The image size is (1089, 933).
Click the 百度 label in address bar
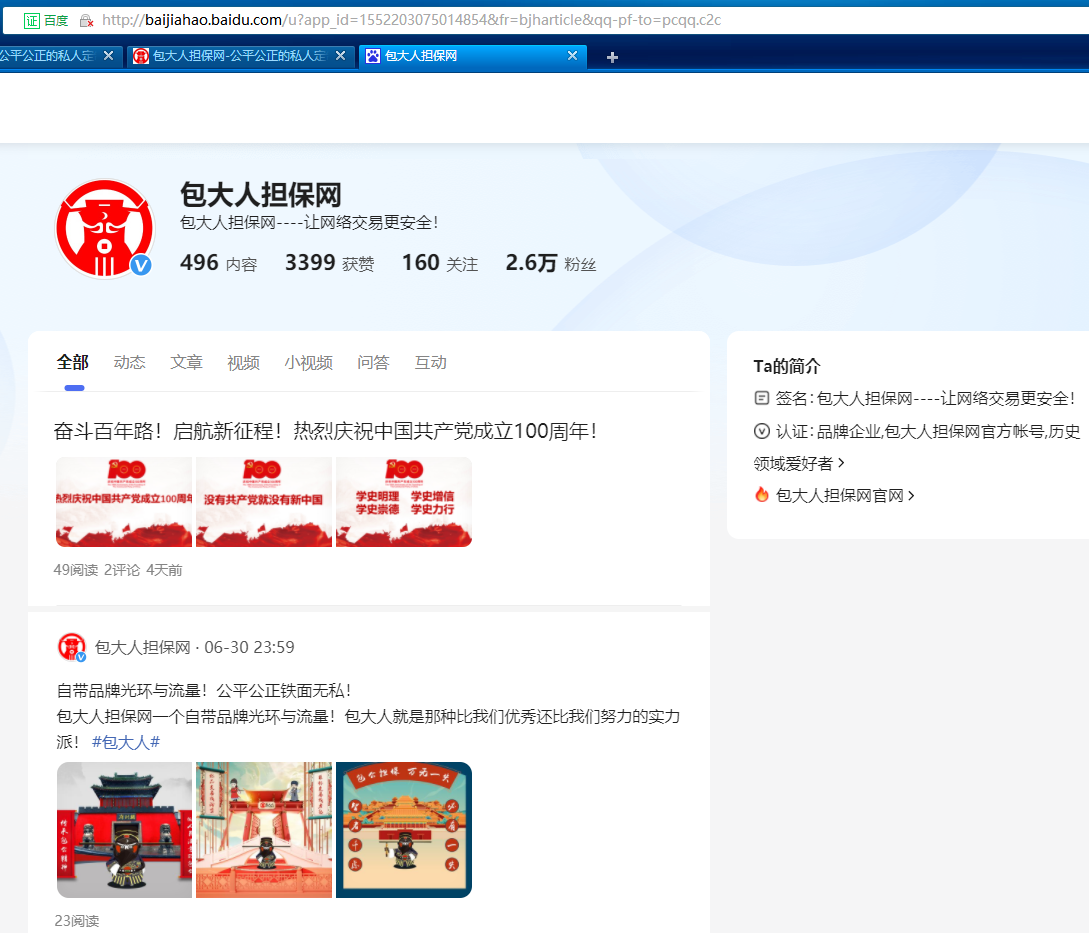(x=56, y=20)
